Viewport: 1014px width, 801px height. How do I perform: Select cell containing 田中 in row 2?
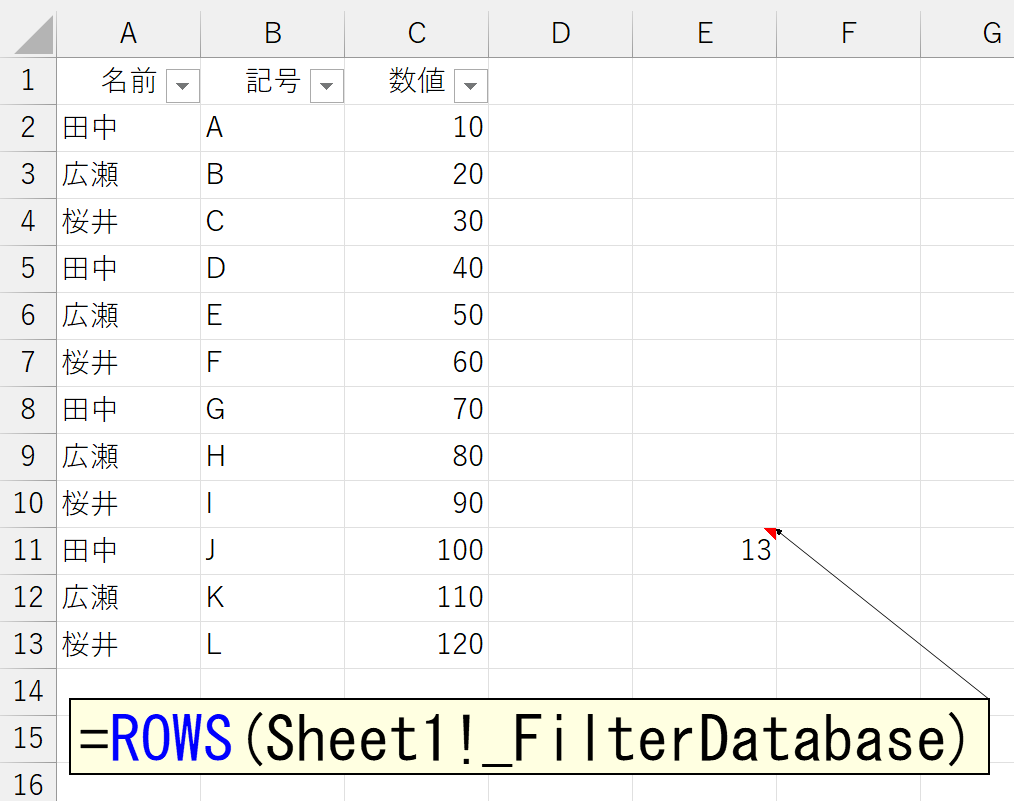click(128, 127)
